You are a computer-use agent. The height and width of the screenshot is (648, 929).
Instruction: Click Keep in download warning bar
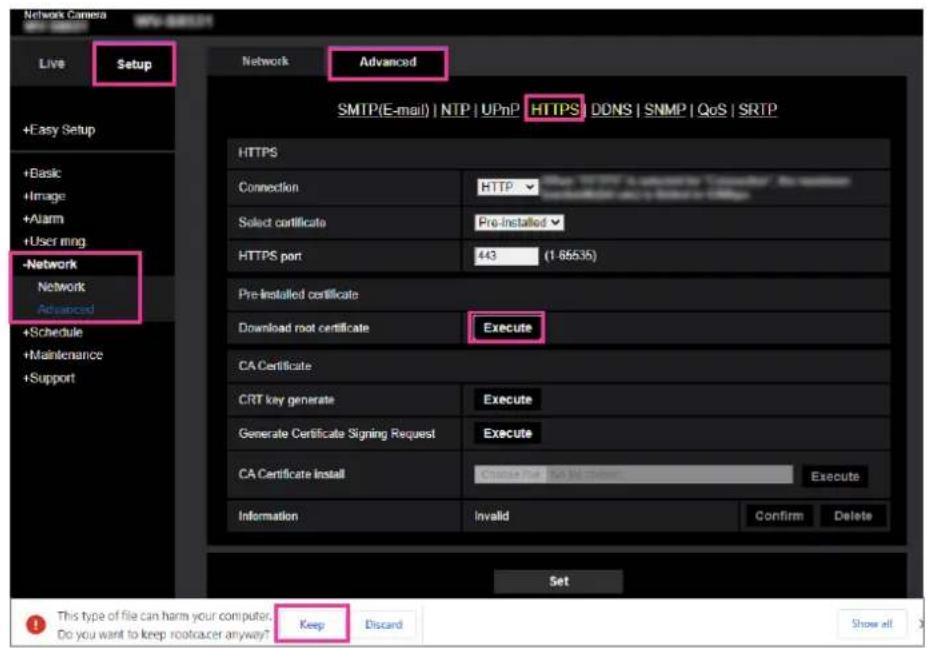click(312, 624)
